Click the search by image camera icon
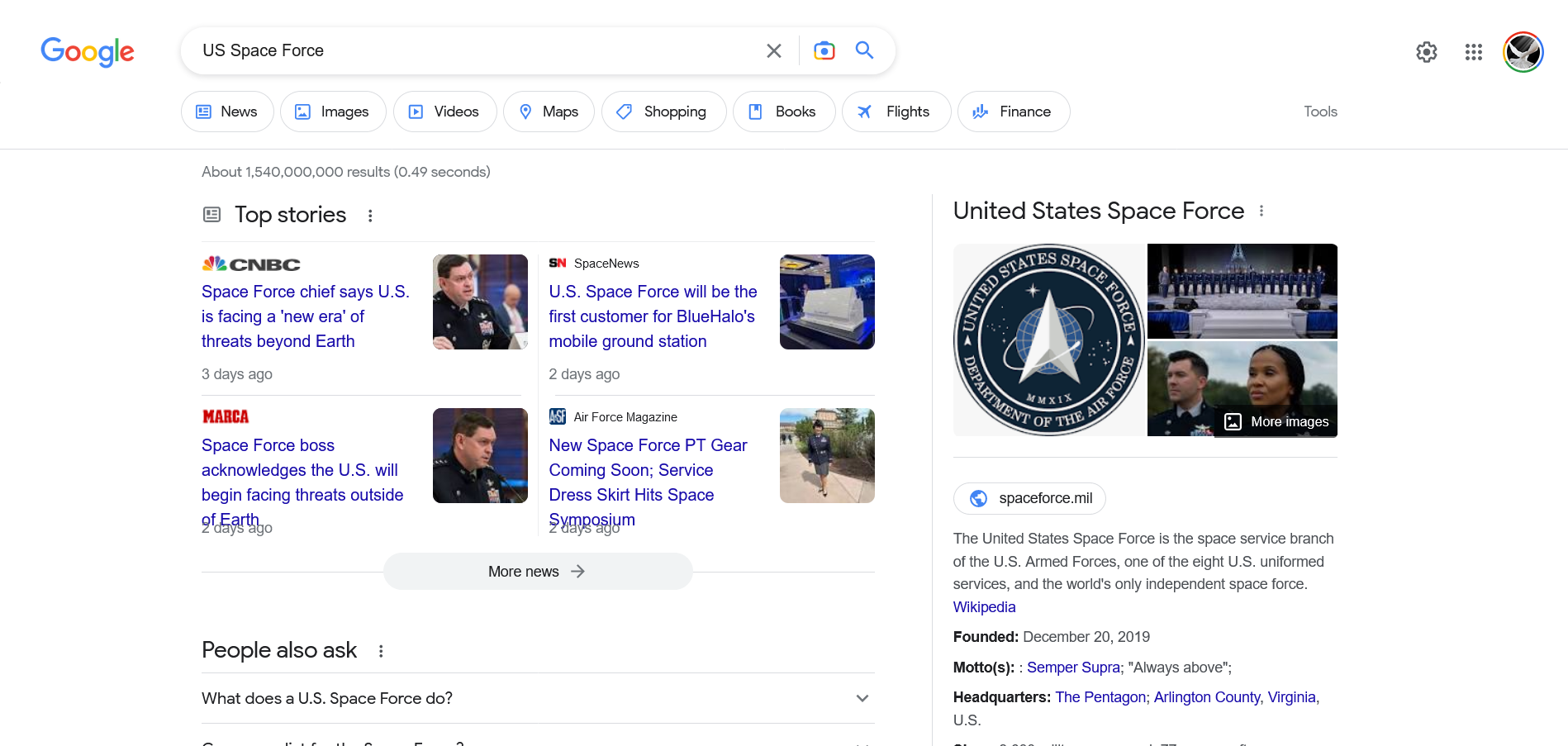Viewport: 1568px width, 746px height. tap(824, 50)
